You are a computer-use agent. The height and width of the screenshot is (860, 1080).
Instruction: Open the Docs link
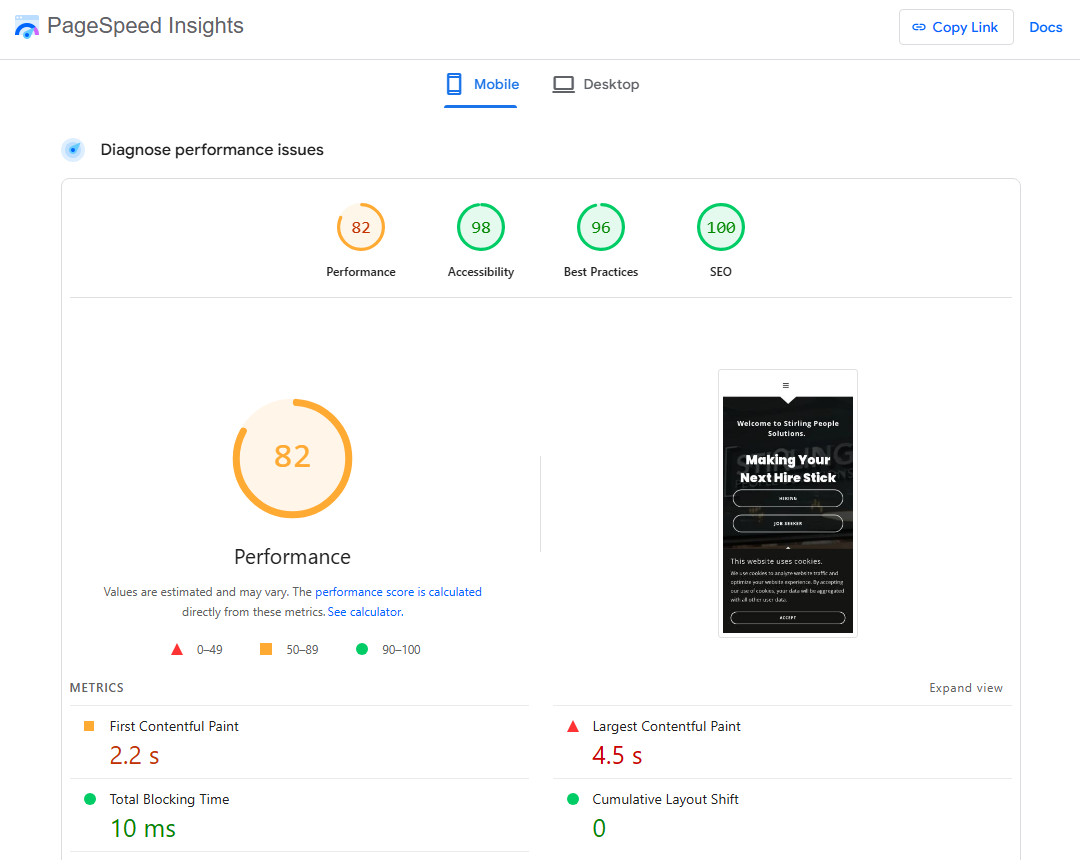[1045, 27]
